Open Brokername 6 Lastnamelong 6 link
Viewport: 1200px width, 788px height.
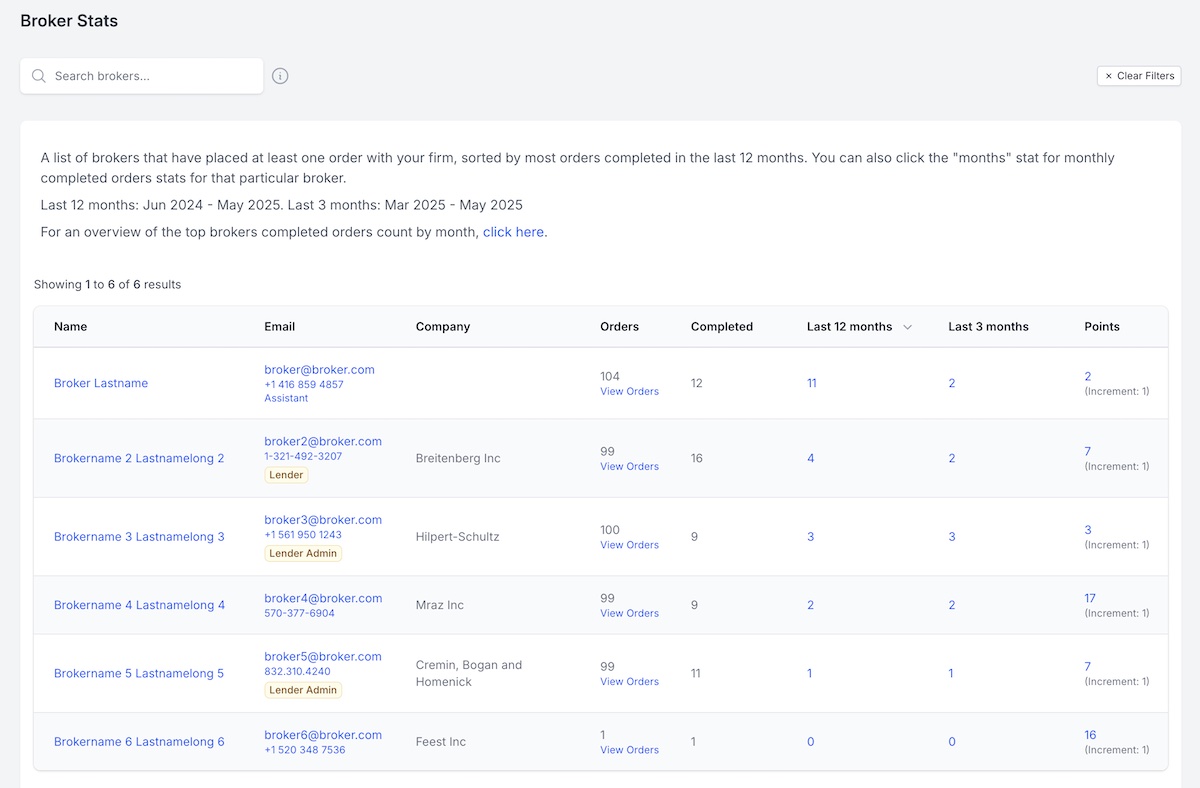(139, 742)
